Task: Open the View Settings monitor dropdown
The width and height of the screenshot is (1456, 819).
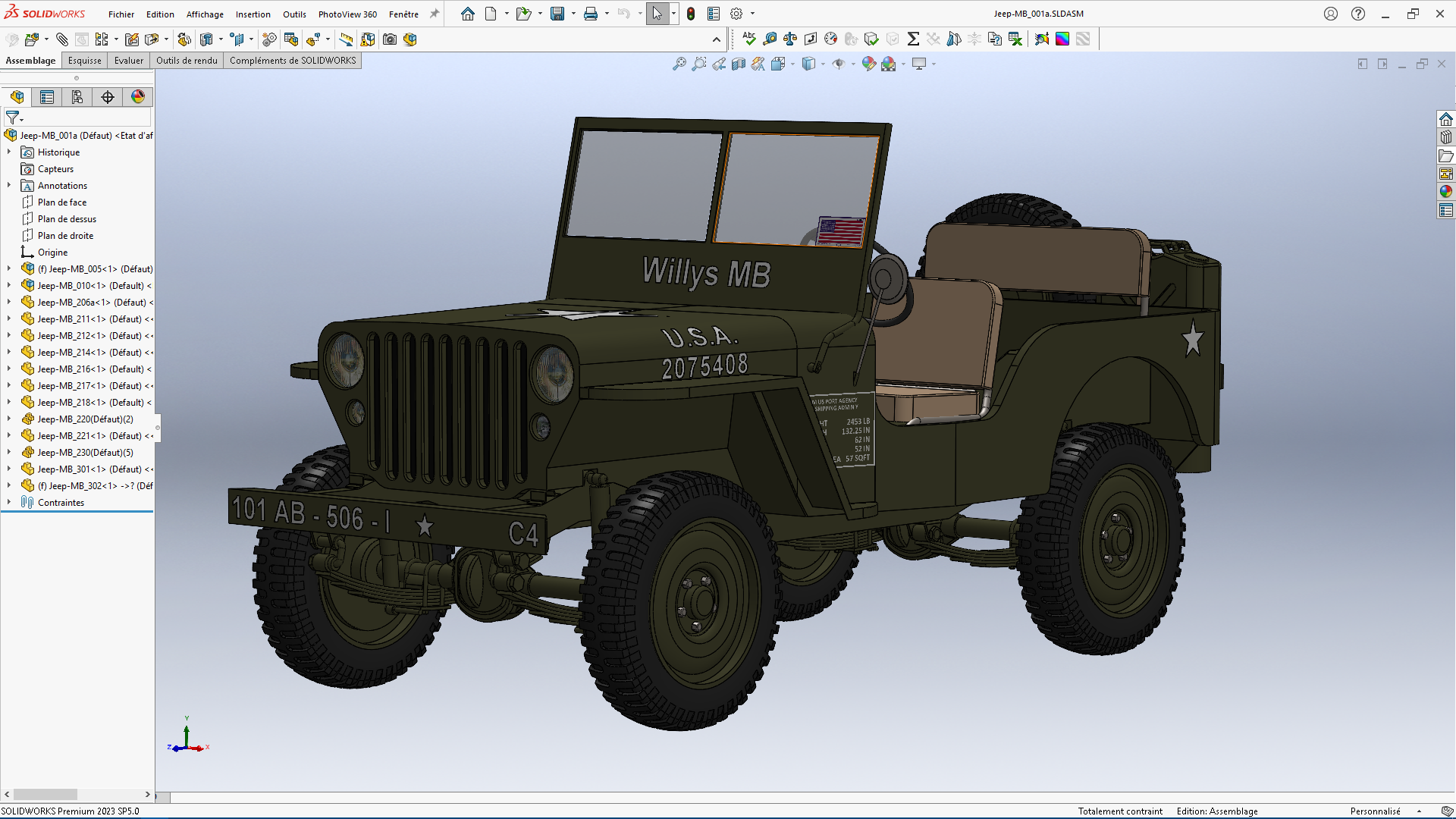Action: tap(934, 64)
